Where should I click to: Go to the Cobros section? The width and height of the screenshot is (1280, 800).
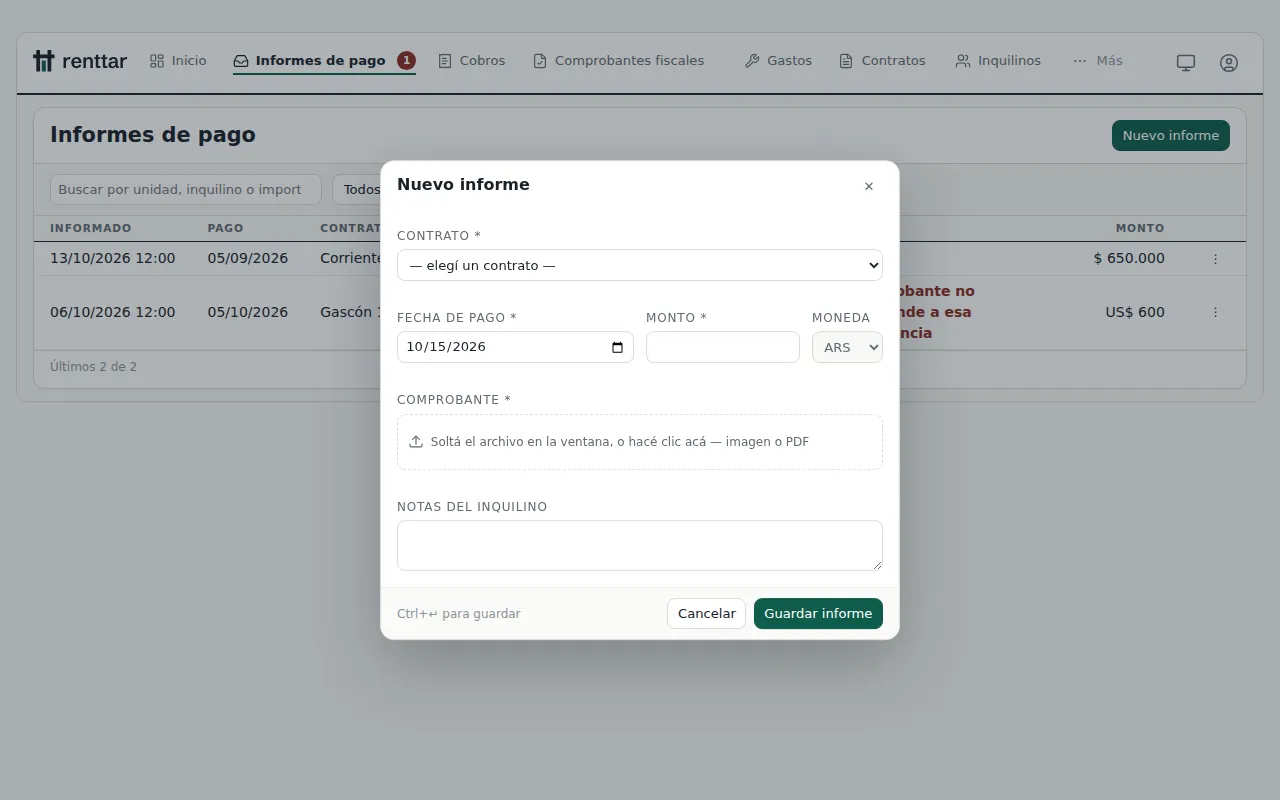point(472,61)
